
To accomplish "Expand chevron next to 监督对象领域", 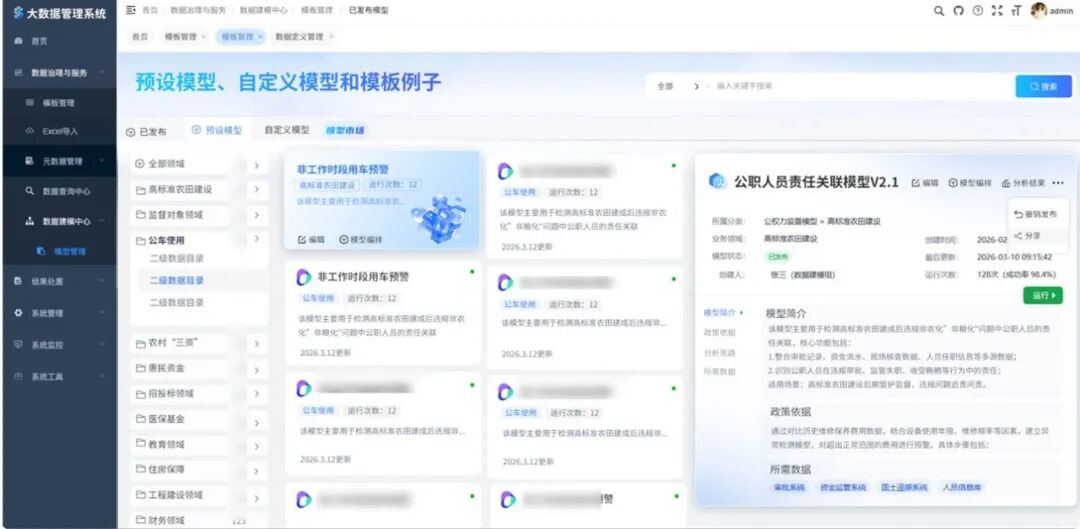I will coord(256,215).
